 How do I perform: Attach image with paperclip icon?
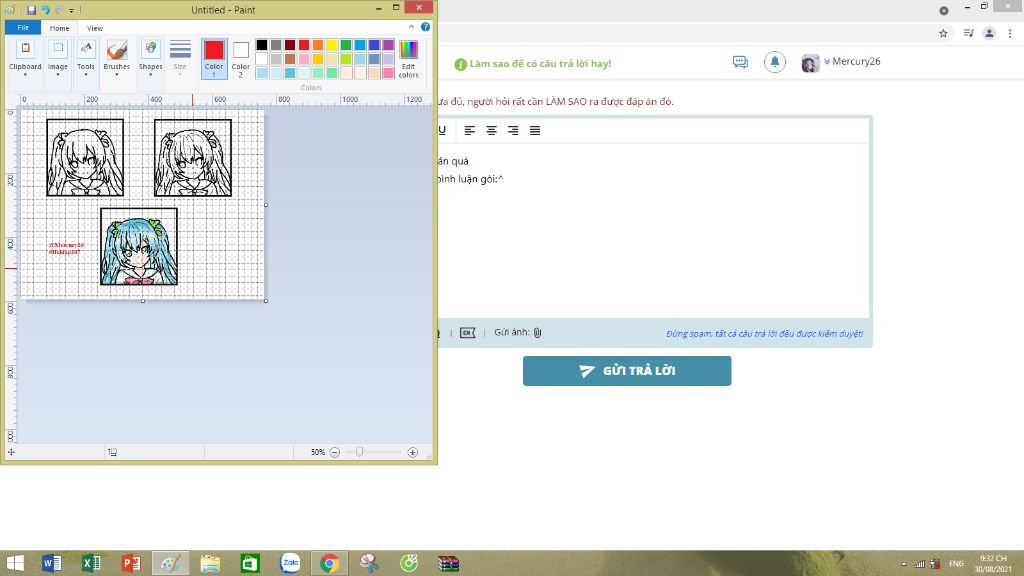pyautogui.click(x=537, y=332)
